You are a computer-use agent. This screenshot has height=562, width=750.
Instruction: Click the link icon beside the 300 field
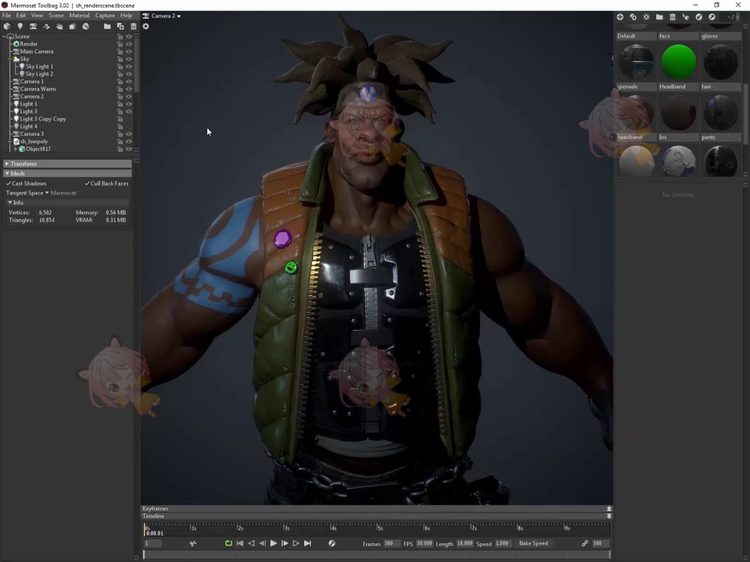585,543
